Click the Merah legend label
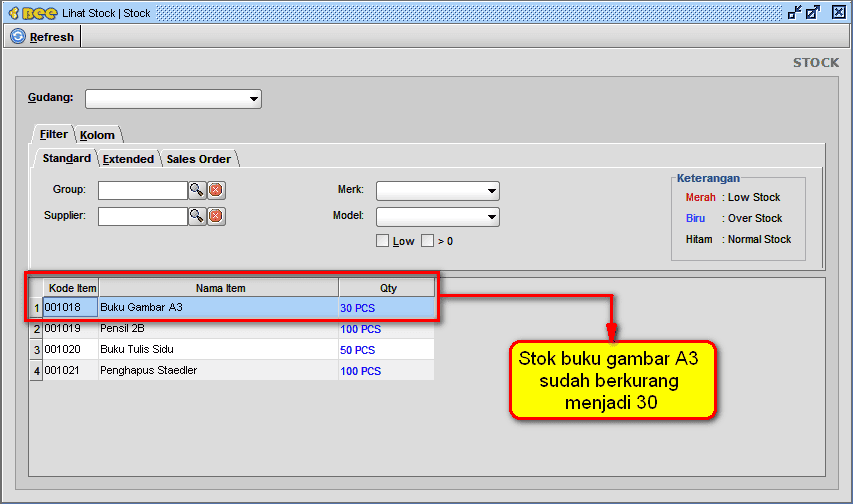Screen dimensions: 853x504 (700, 198)
